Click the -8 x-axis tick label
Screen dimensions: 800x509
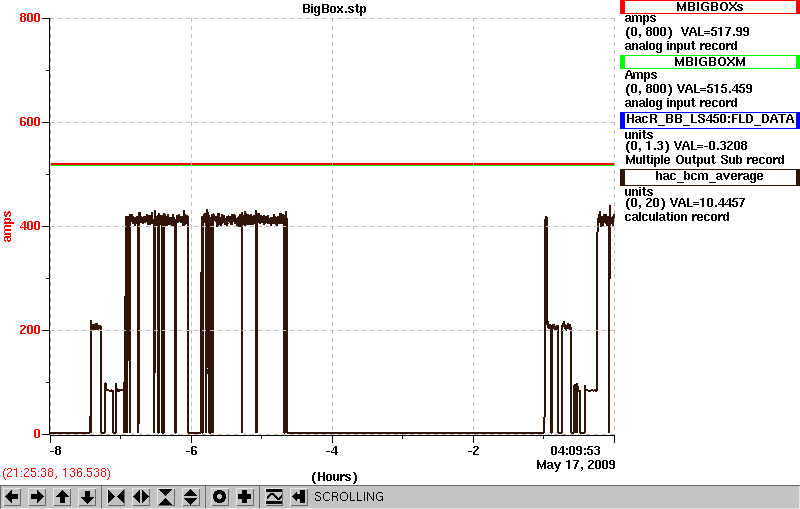55,451
